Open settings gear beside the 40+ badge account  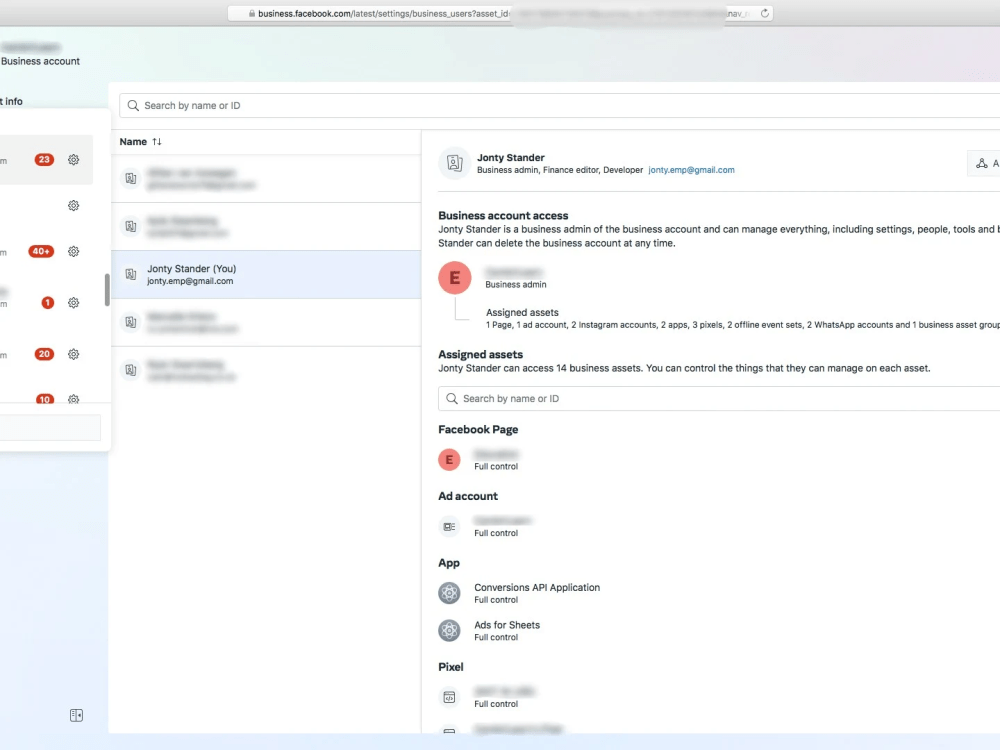[x=73, y=251]
